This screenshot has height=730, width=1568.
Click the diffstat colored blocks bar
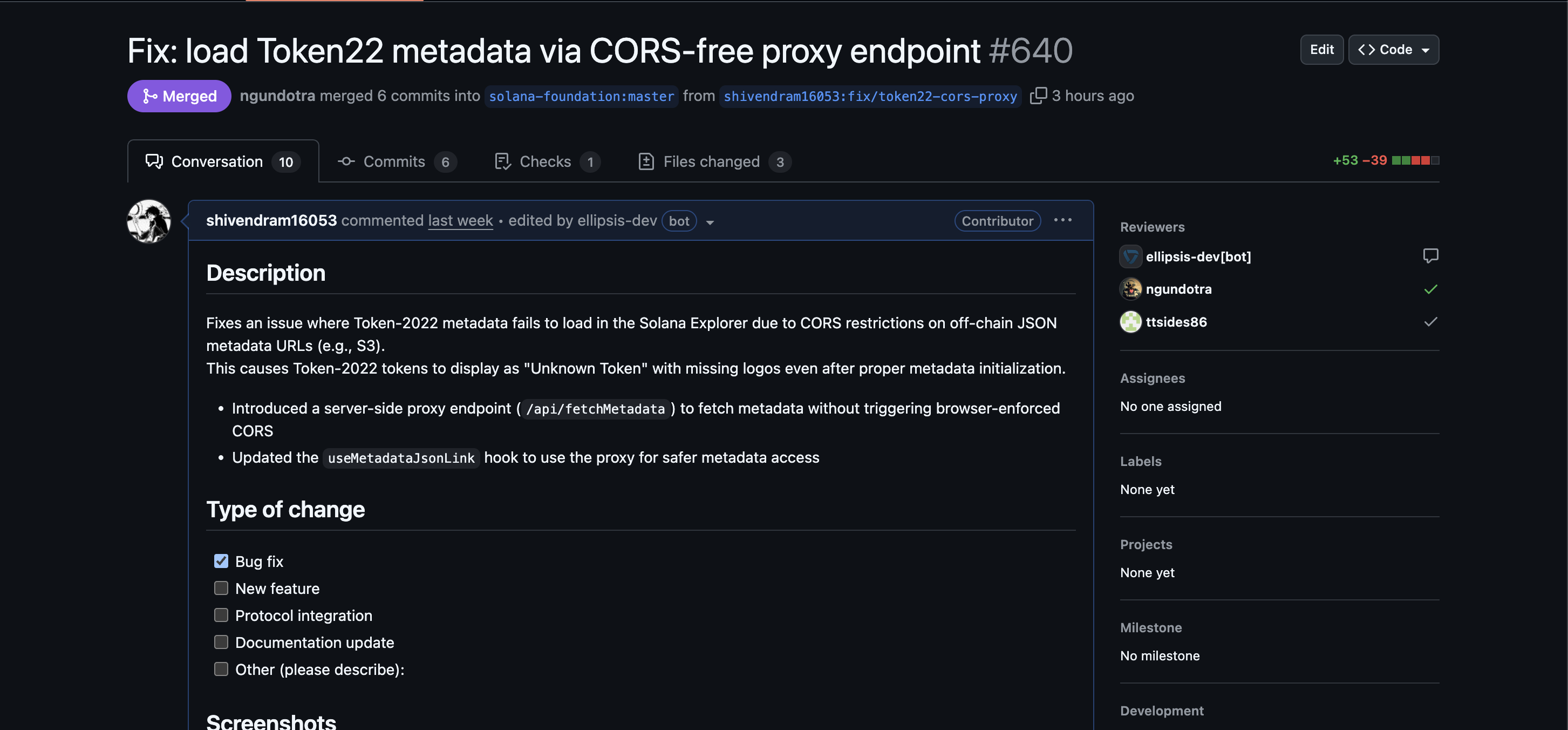click(x=1415, y=160)
